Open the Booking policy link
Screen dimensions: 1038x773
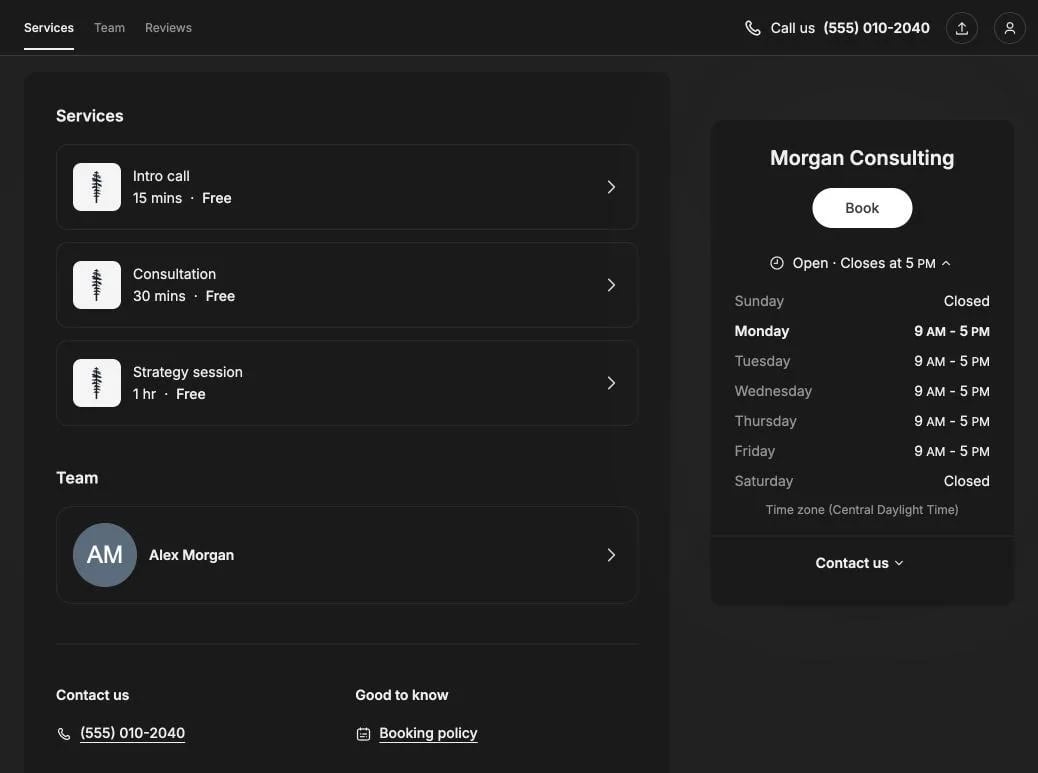[x=428, y=733]
